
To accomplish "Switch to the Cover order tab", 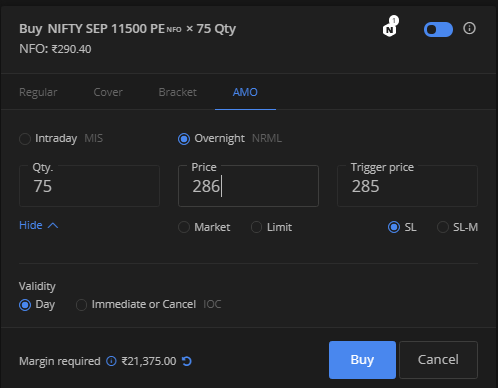I will pos(108,92).
